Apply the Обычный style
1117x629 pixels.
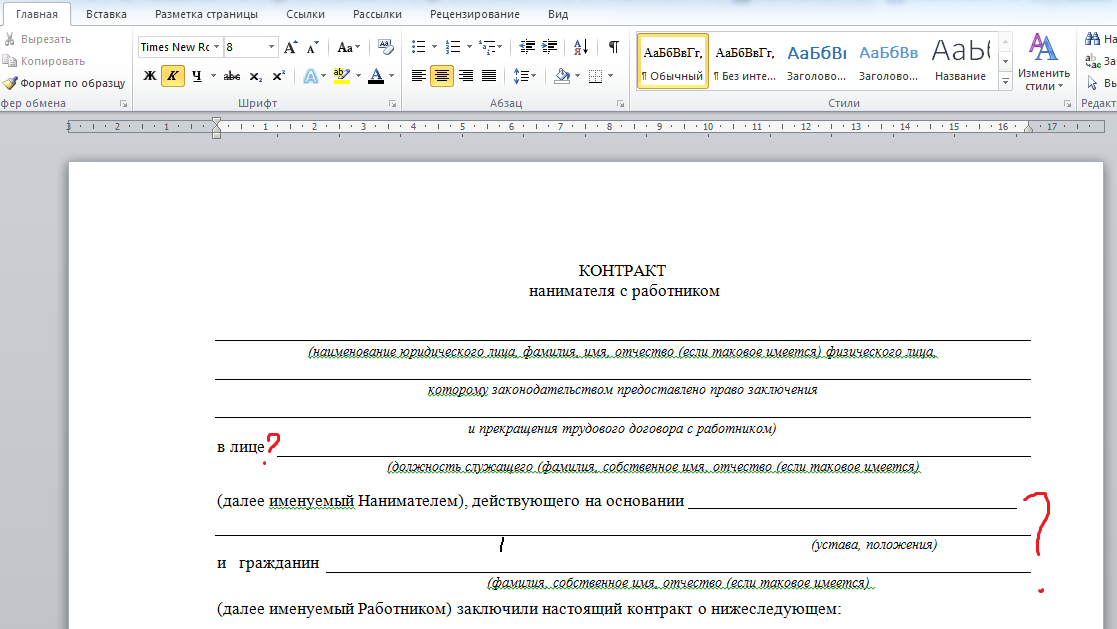[672, 61]
